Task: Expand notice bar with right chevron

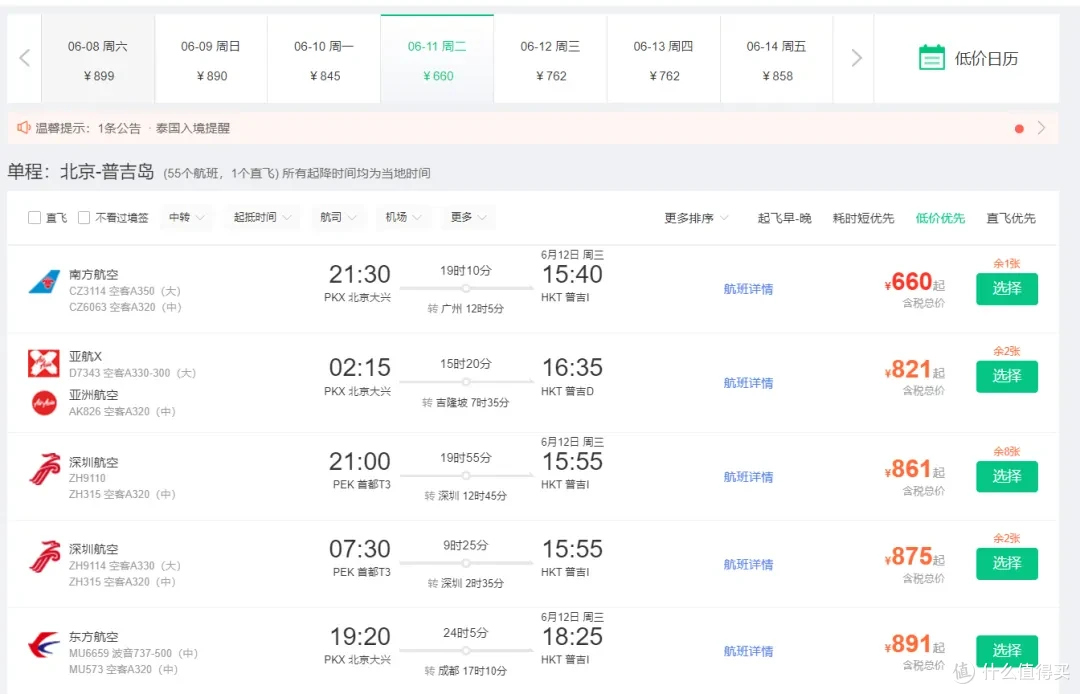Action: [1041, 128]
